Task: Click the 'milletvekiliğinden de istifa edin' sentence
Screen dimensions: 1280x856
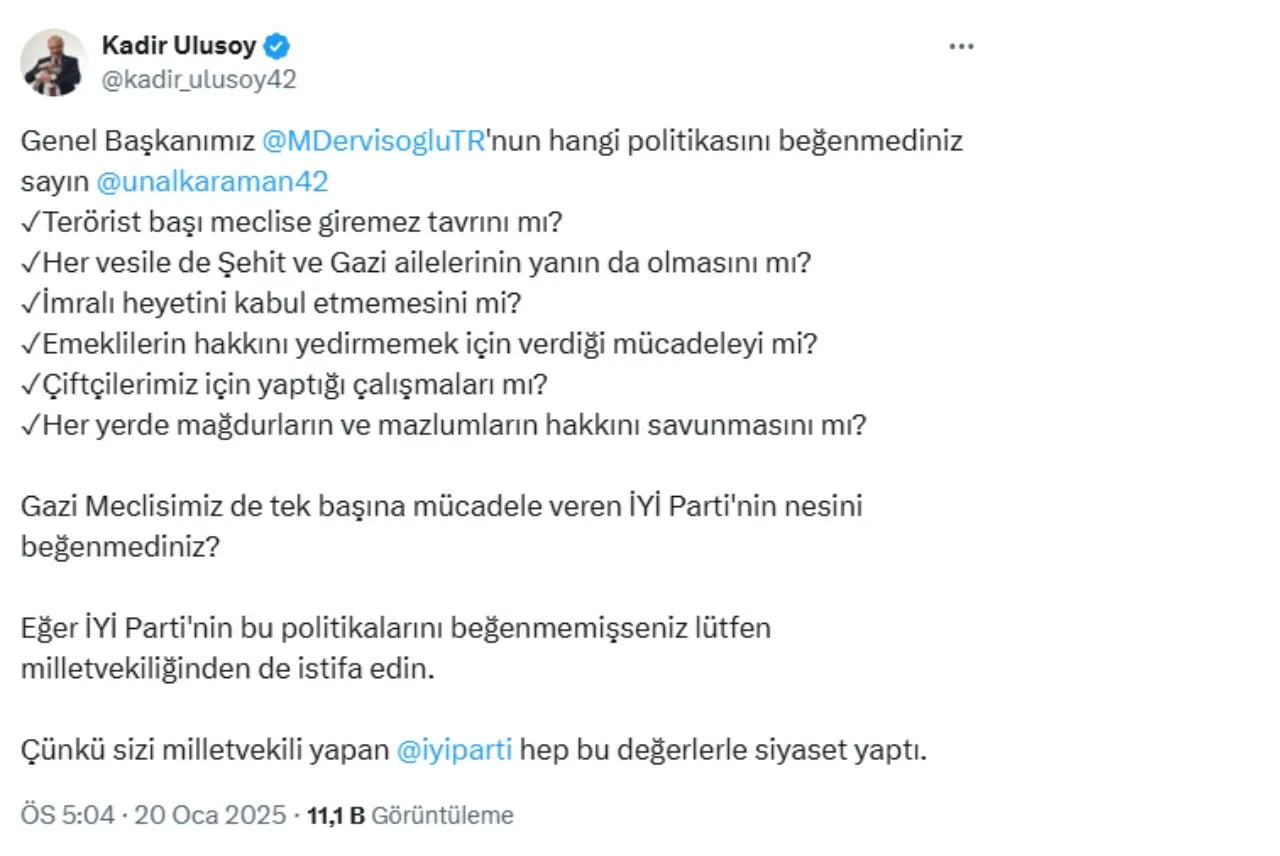Action: pos(229,669)
